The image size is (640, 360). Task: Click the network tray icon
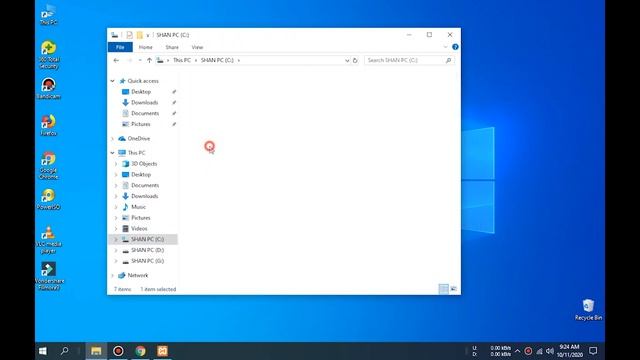[x=539, y=351]
